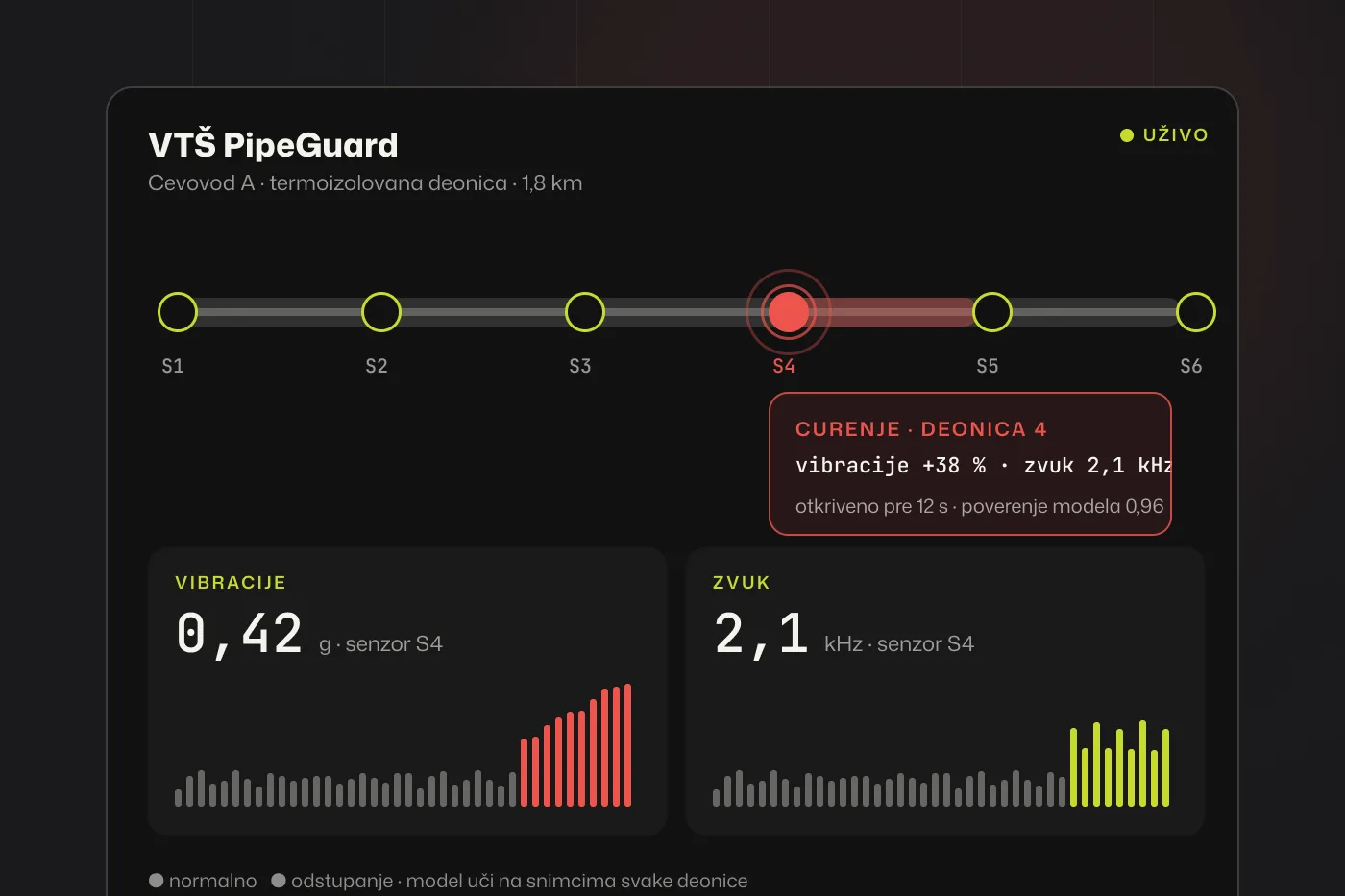Click the 'vibracije +38 %' alert text
This screenshot has height=896, width=1345.
(891, 466)
